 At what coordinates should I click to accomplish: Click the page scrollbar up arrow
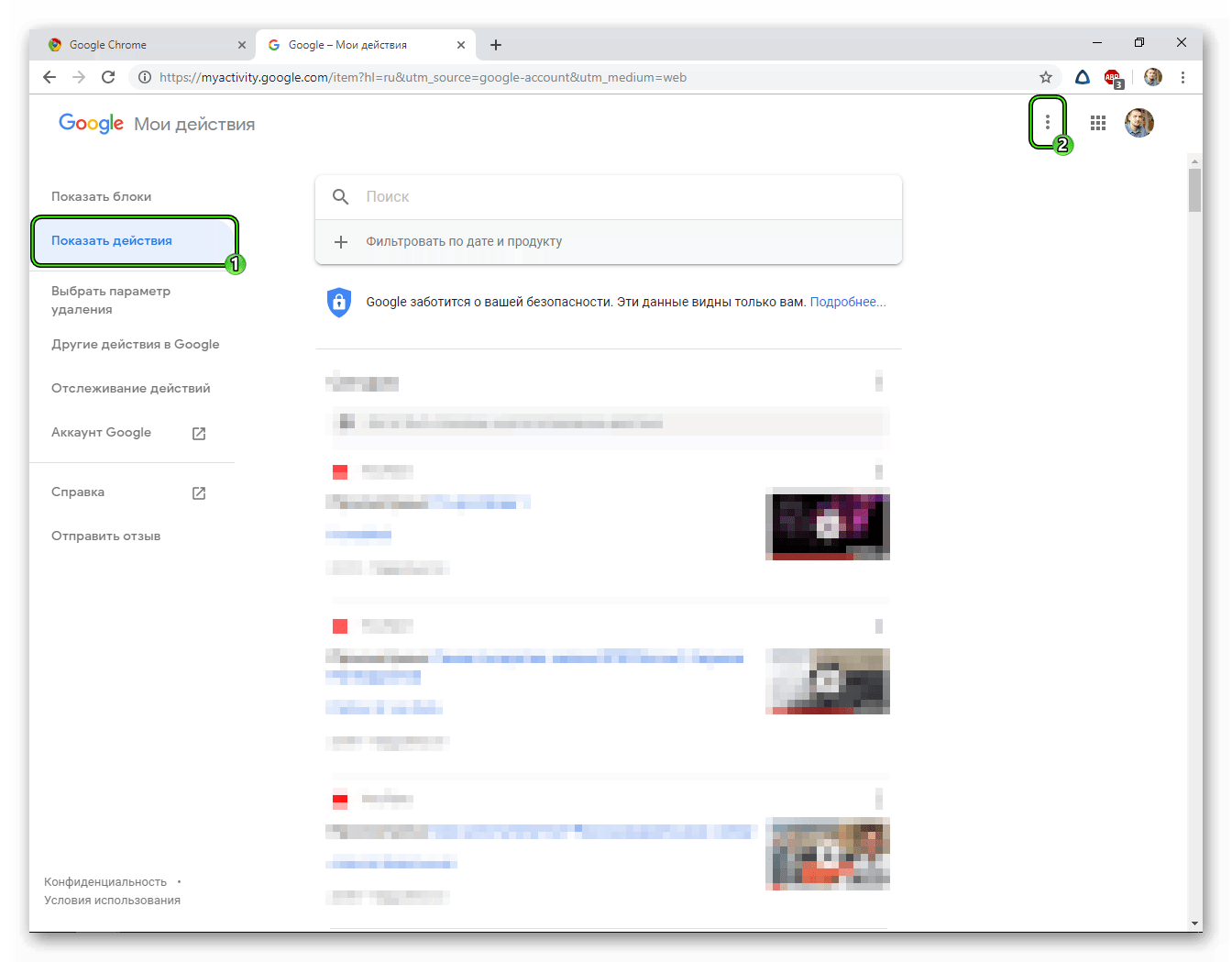coord(1194,161)
